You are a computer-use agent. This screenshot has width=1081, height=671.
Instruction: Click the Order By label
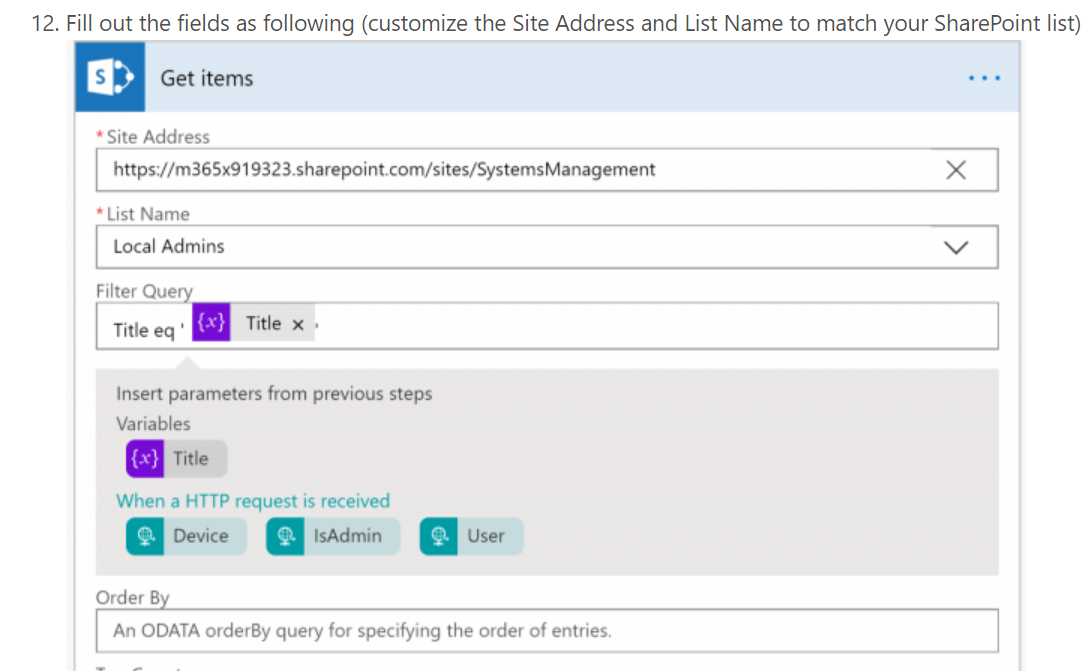(x=132, y=598)
